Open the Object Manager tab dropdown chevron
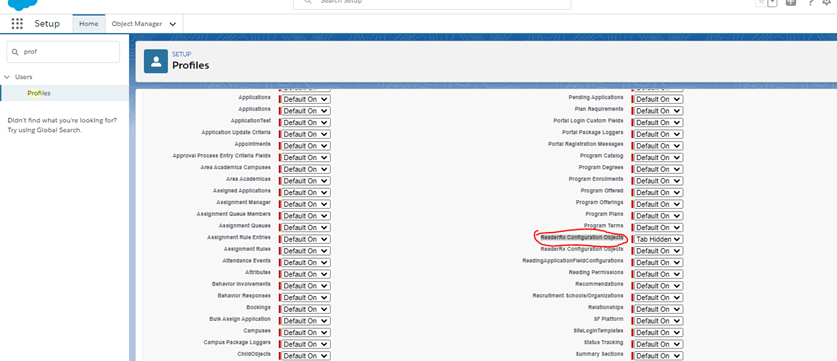Viewport: 837px width, 361px height. point(172,24)
